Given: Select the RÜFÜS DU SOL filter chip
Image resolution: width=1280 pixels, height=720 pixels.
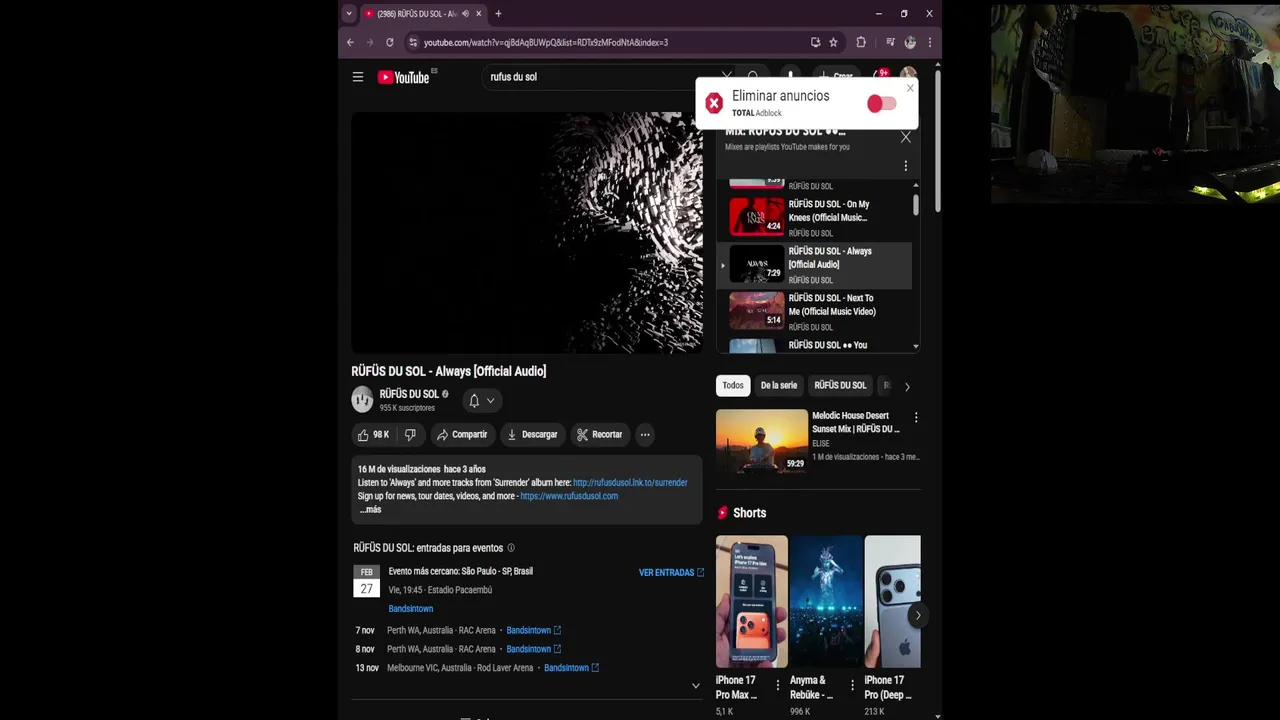Looking at the screenshot, I should click(840, 386).
